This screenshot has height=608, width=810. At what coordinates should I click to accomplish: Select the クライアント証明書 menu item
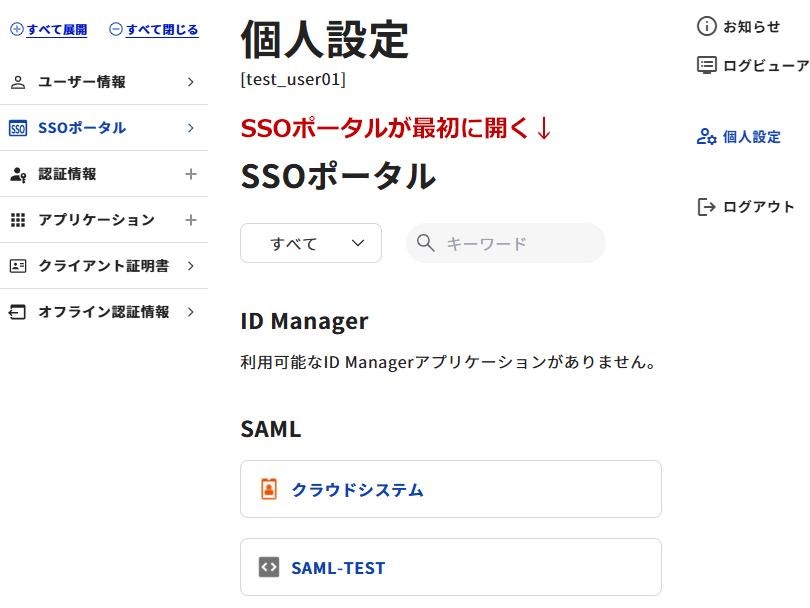tap(104, 266)
